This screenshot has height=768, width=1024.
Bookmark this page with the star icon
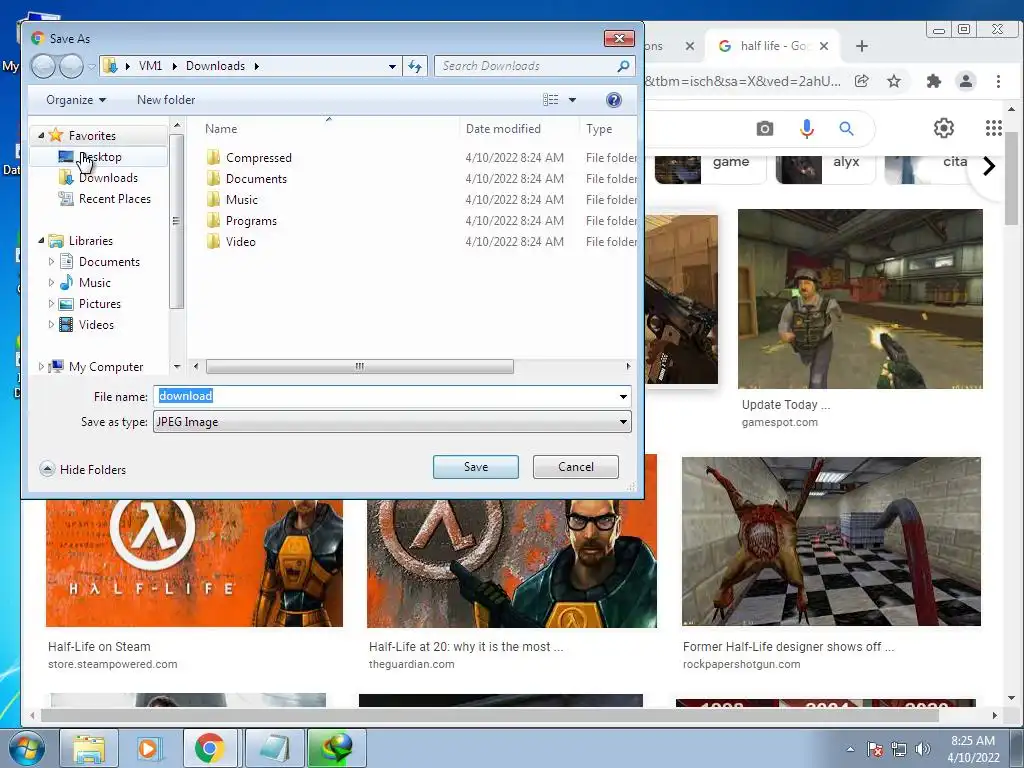tap(894, 81)
